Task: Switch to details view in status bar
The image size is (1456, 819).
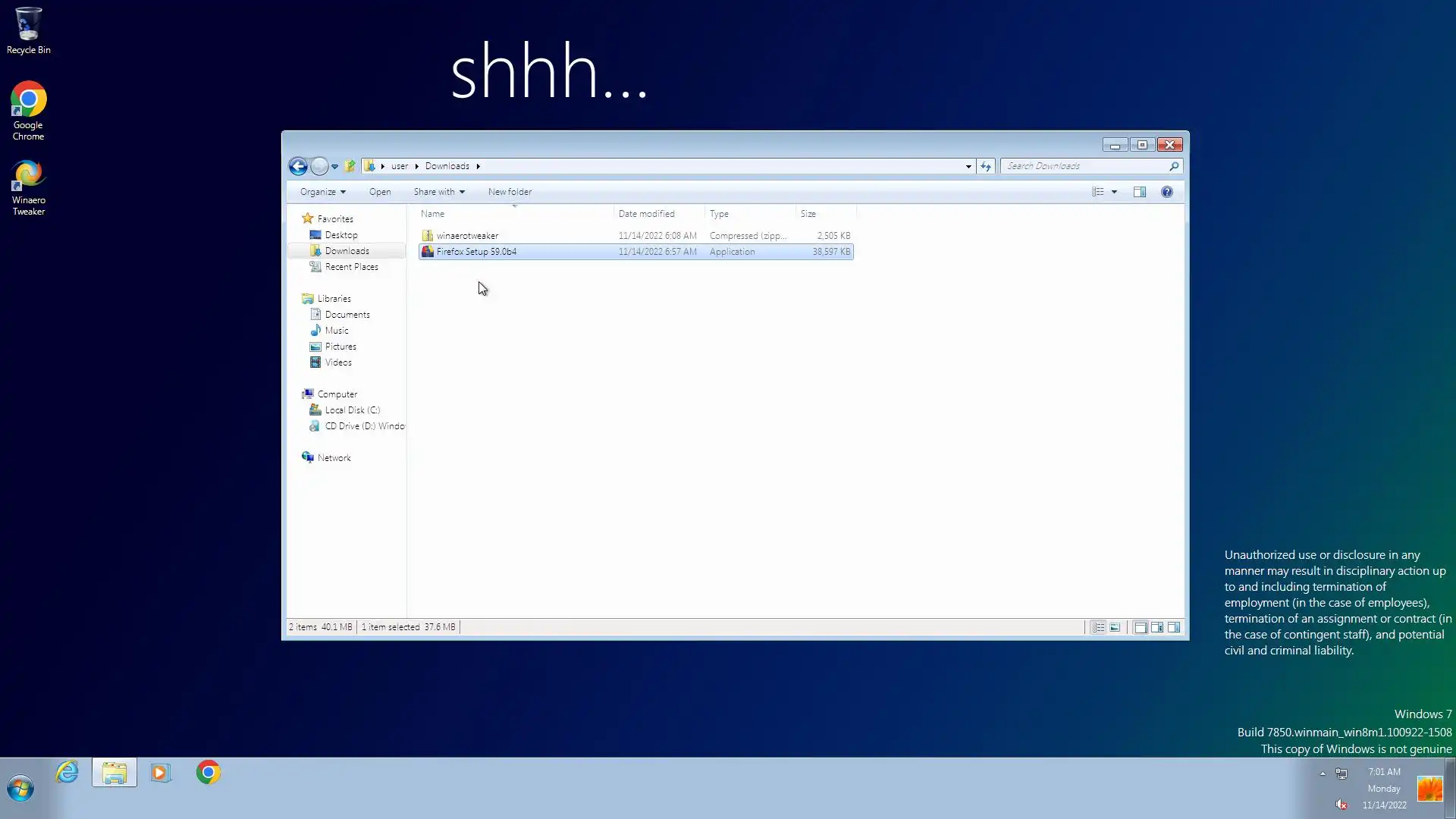Action: tap(1098, 627)
